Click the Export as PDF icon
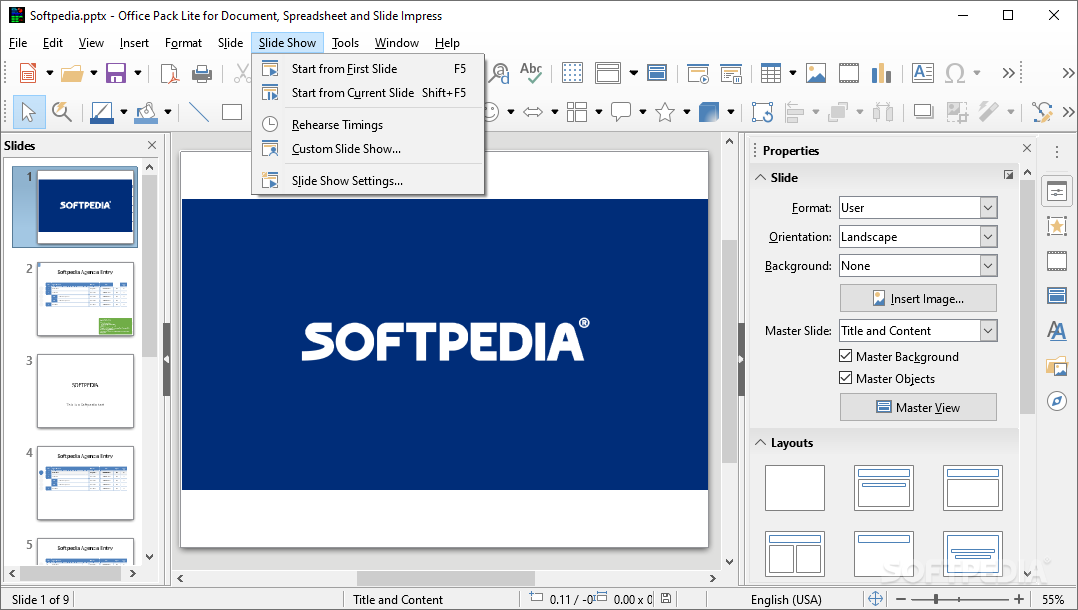Image resolution: width=1078 pixels, height=610 pixels. [169, 73]
